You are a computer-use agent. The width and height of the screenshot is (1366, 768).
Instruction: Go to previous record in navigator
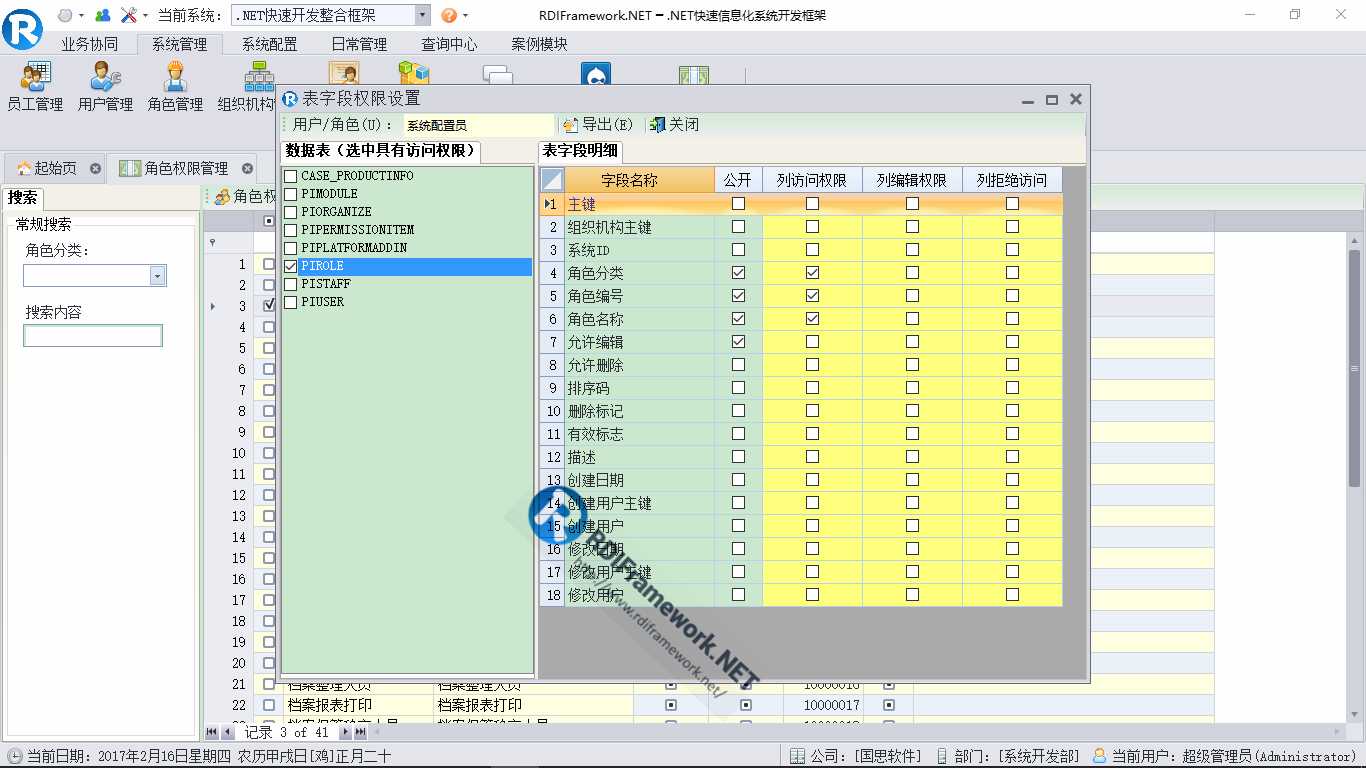[228, 733]
